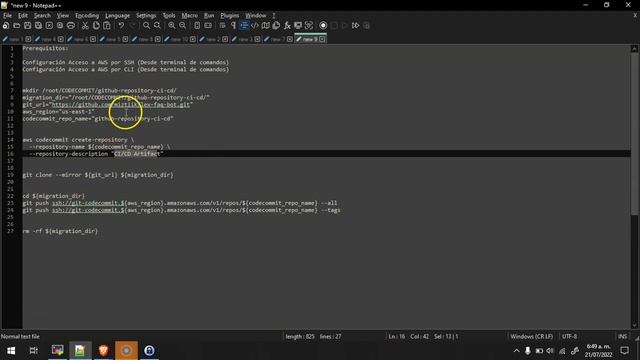Click the scrollbar up arrow
Screen dimensions: 640x360
pos(634,48)
